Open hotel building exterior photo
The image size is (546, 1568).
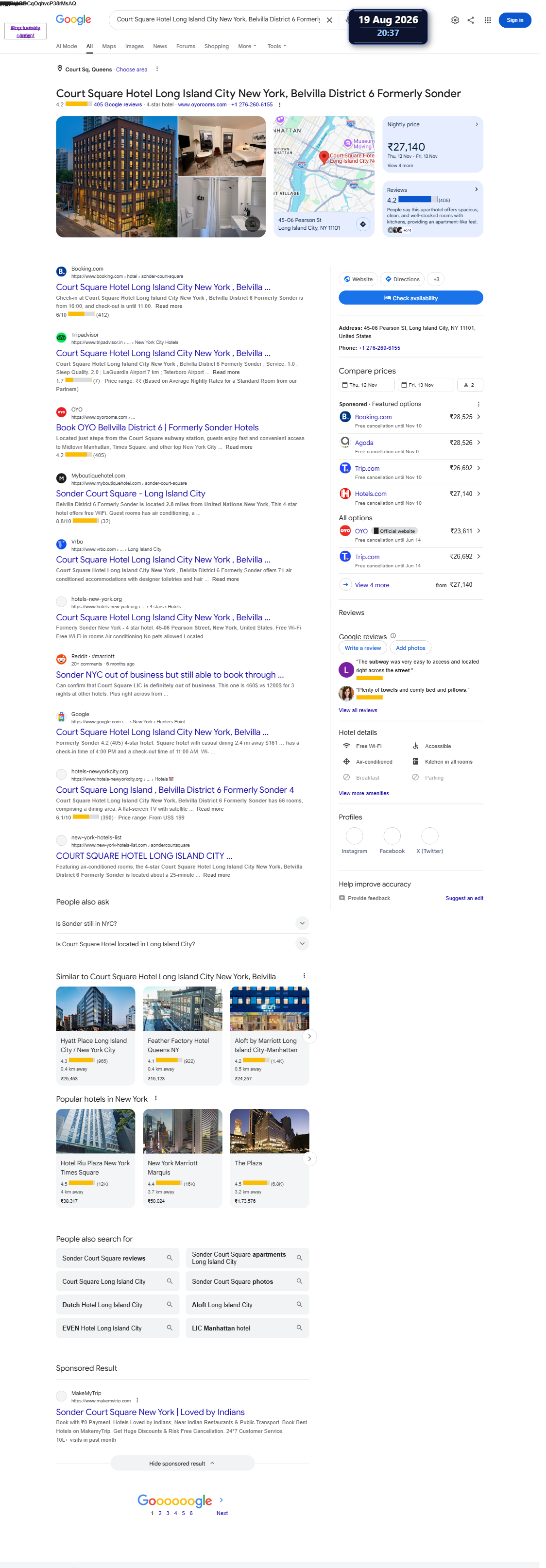[116, 176]
